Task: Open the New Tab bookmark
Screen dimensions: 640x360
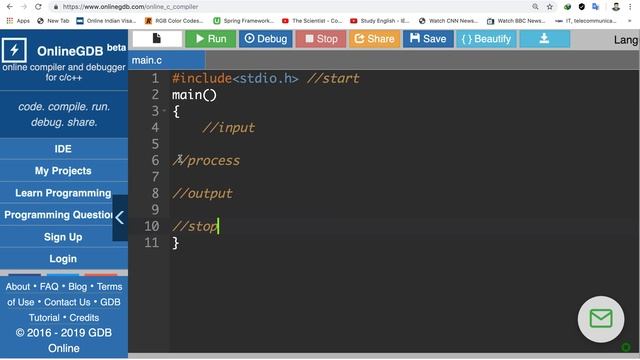Action: pyautogui.click(x=53, y=21)
